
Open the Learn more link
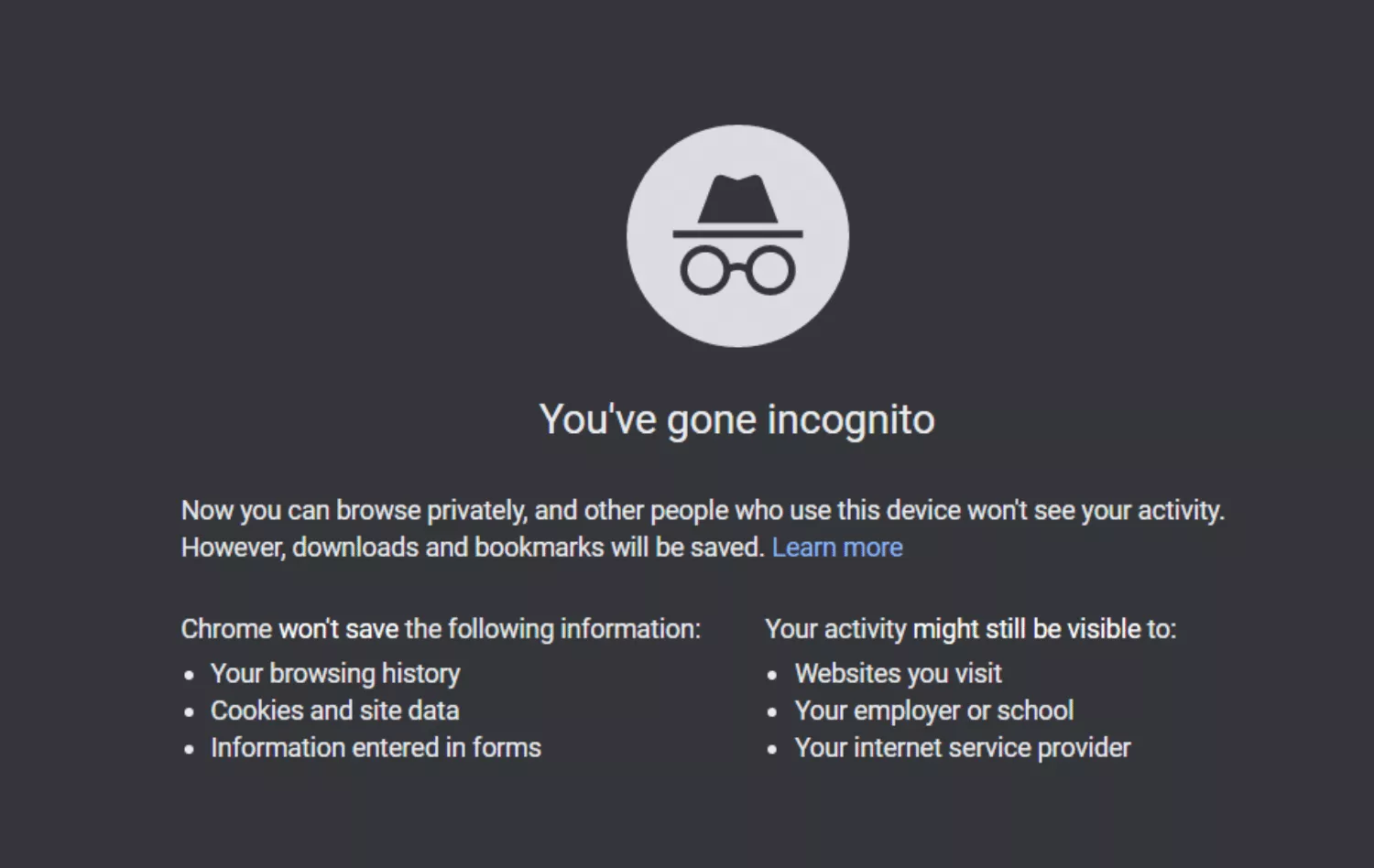(837, 548)
